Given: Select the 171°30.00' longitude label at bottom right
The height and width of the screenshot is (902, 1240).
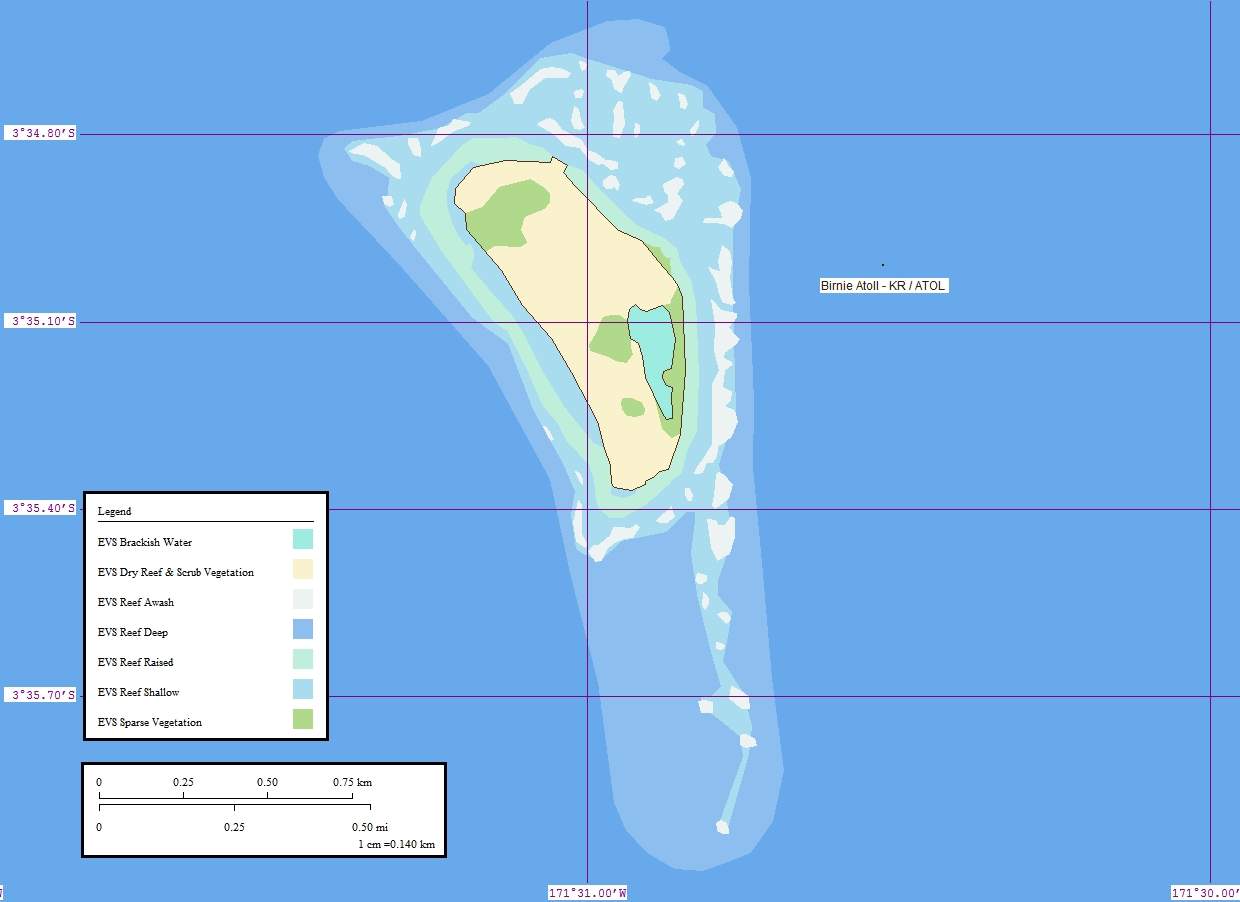Looking at the screenshot, I should [x=1204, y=893].
